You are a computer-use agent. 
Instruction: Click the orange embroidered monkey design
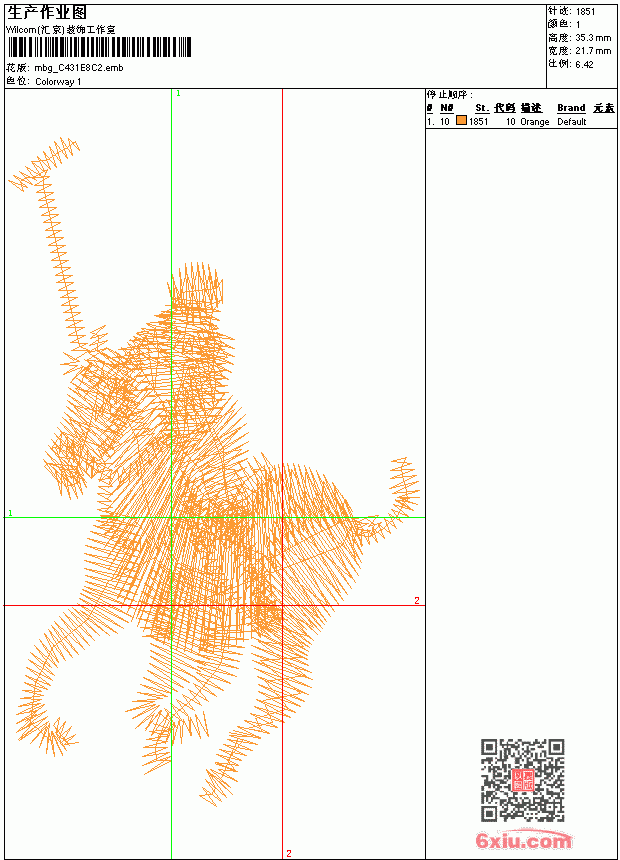pos(214,472)
